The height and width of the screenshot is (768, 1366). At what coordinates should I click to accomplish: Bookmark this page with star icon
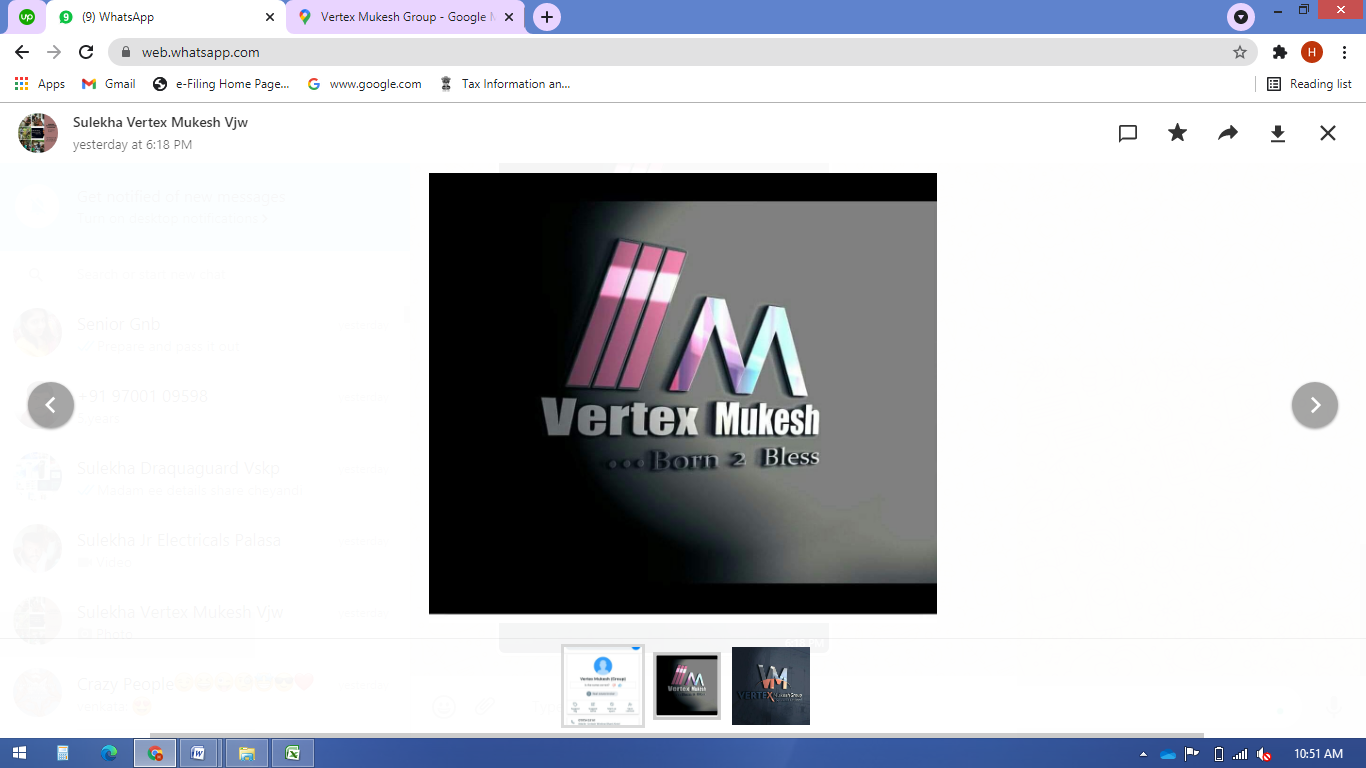(1240, 52)
